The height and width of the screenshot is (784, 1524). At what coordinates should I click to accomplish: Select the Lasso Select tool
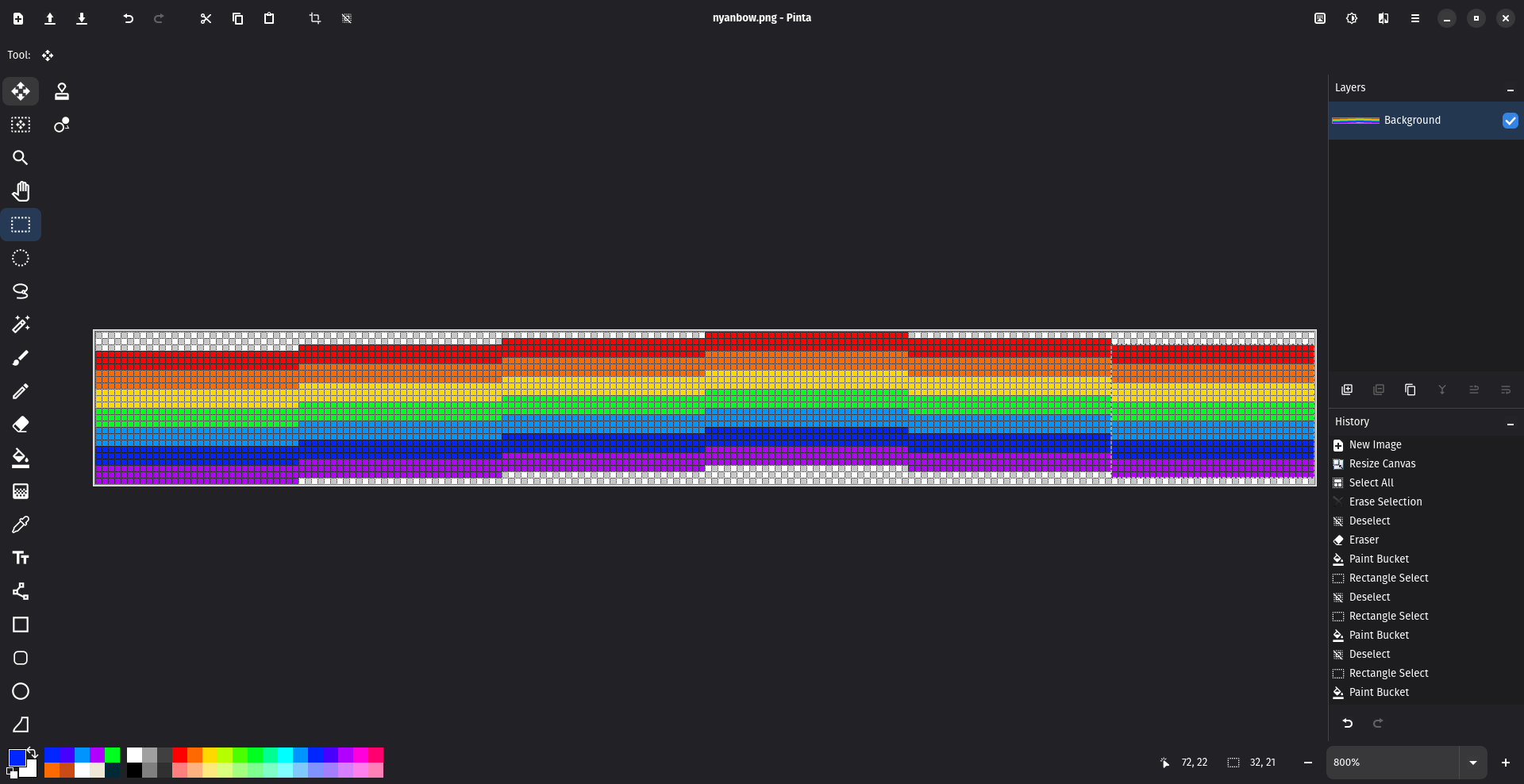(x=21, y=291)
